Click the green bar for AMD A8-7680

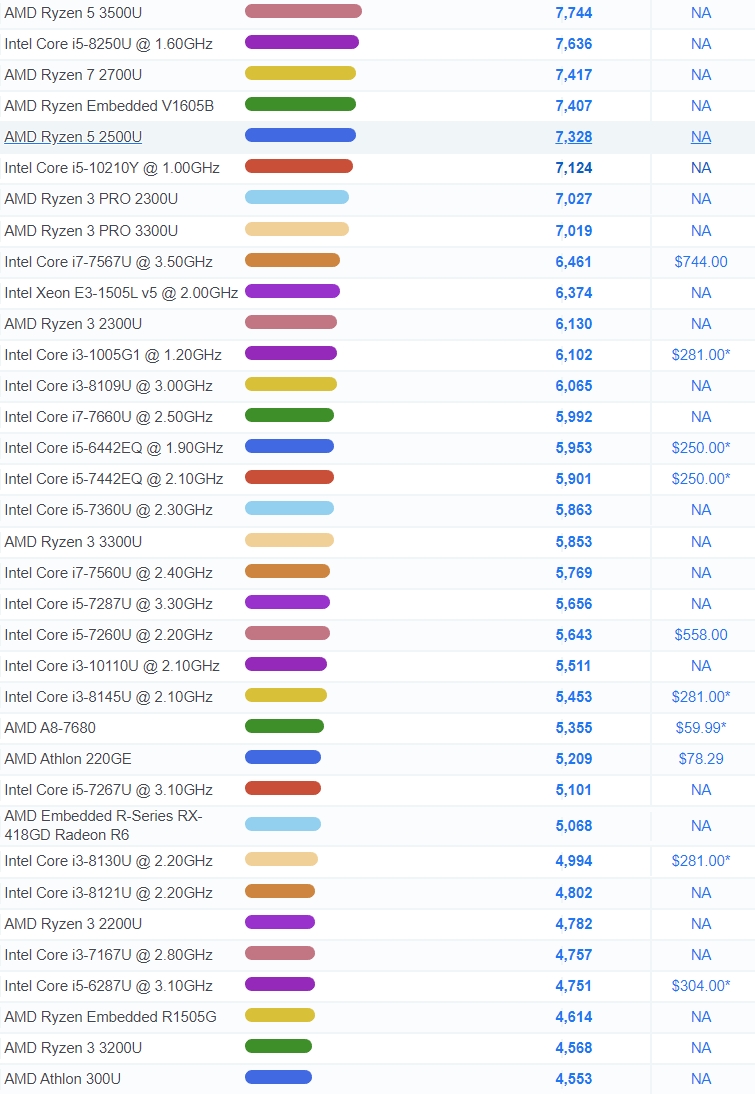coord(284,726)
